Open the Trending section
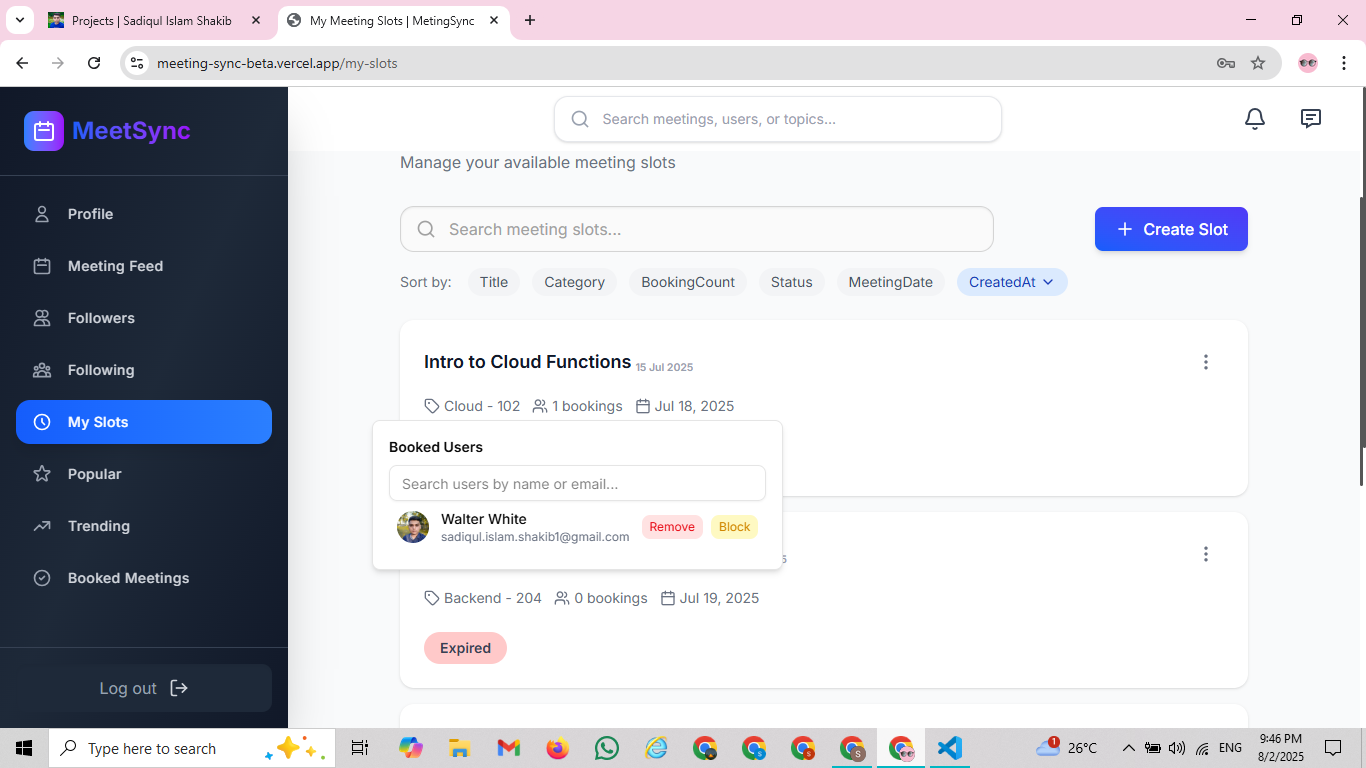 (98, 526)
